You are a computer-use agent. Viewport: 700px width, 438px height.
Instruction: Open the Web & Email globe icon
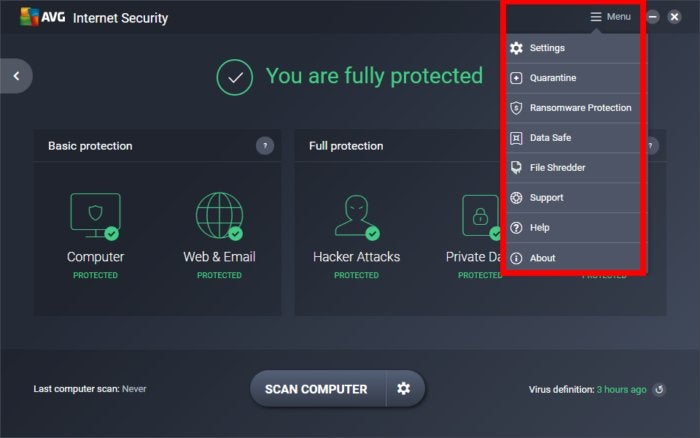click(219, 216)
